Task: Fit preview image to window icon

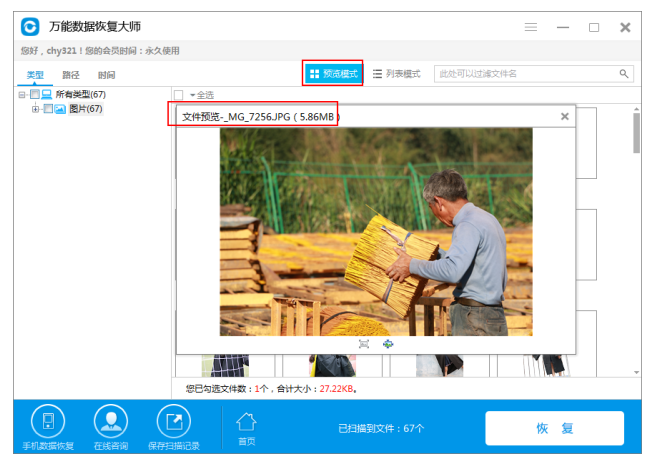Action: pyautogui.click(x=364, y=344)
